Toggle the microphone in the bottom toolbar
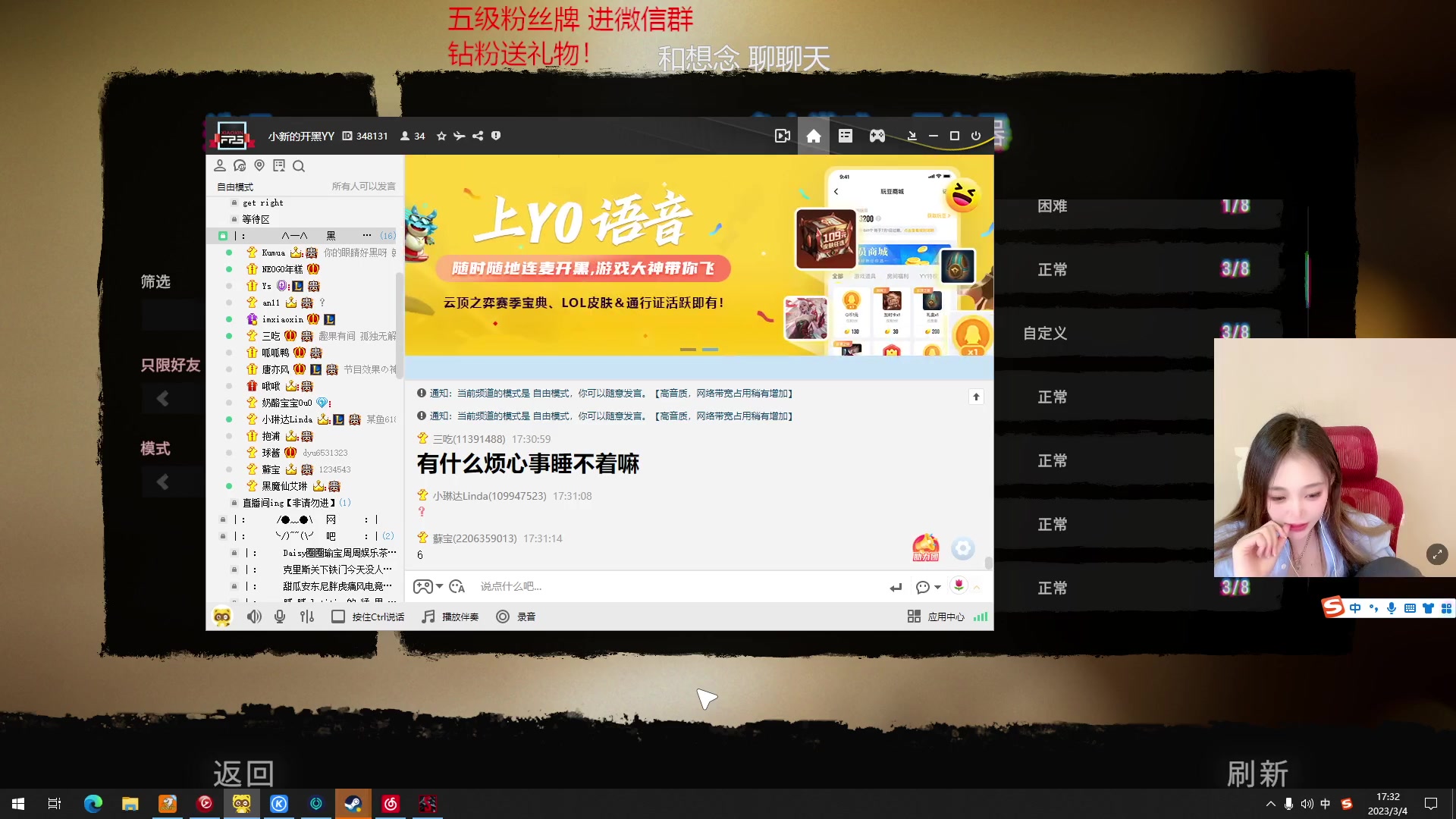This screenshot has height=819, width=1456. [x=279, y=616]
